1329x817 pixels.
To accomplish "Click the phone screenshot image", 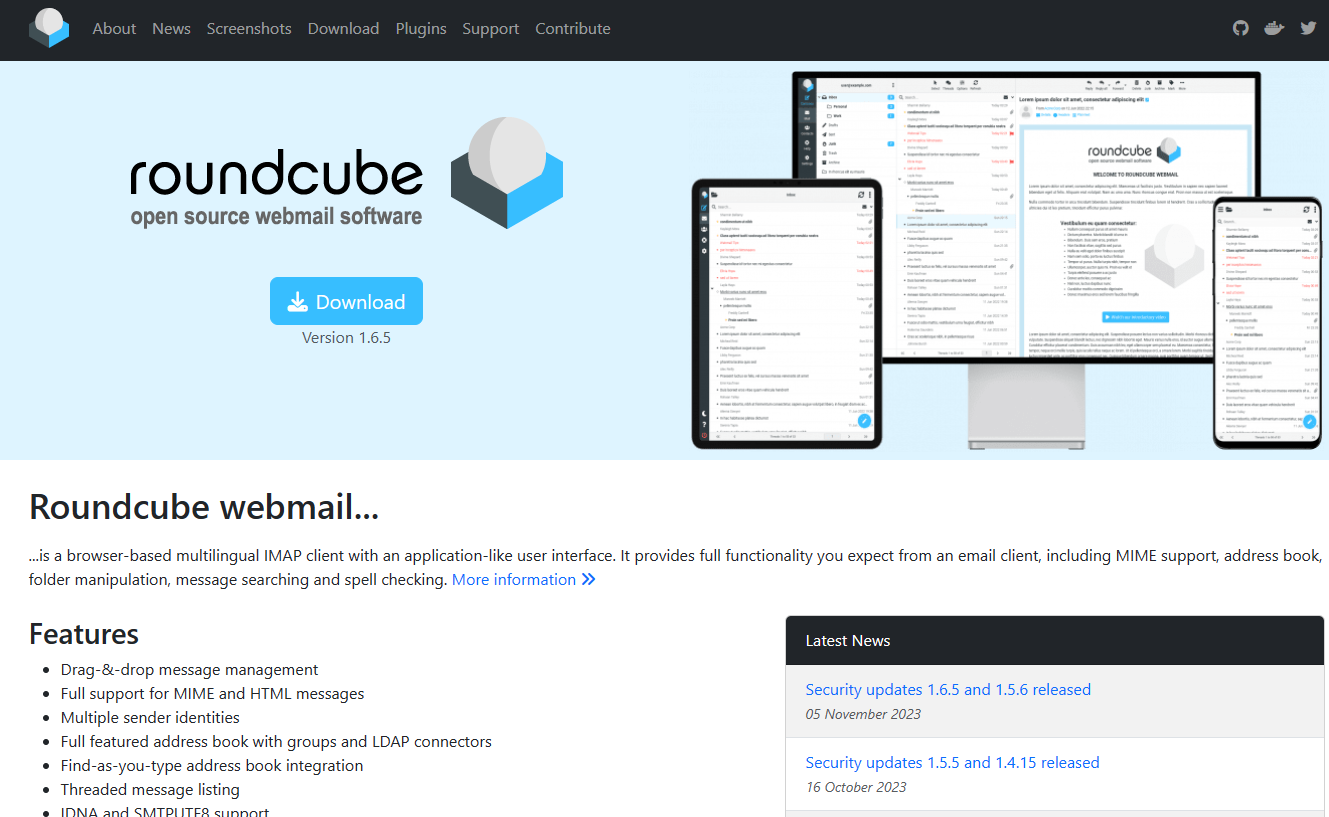I will pyautogui.click(x=1267, y=322).
